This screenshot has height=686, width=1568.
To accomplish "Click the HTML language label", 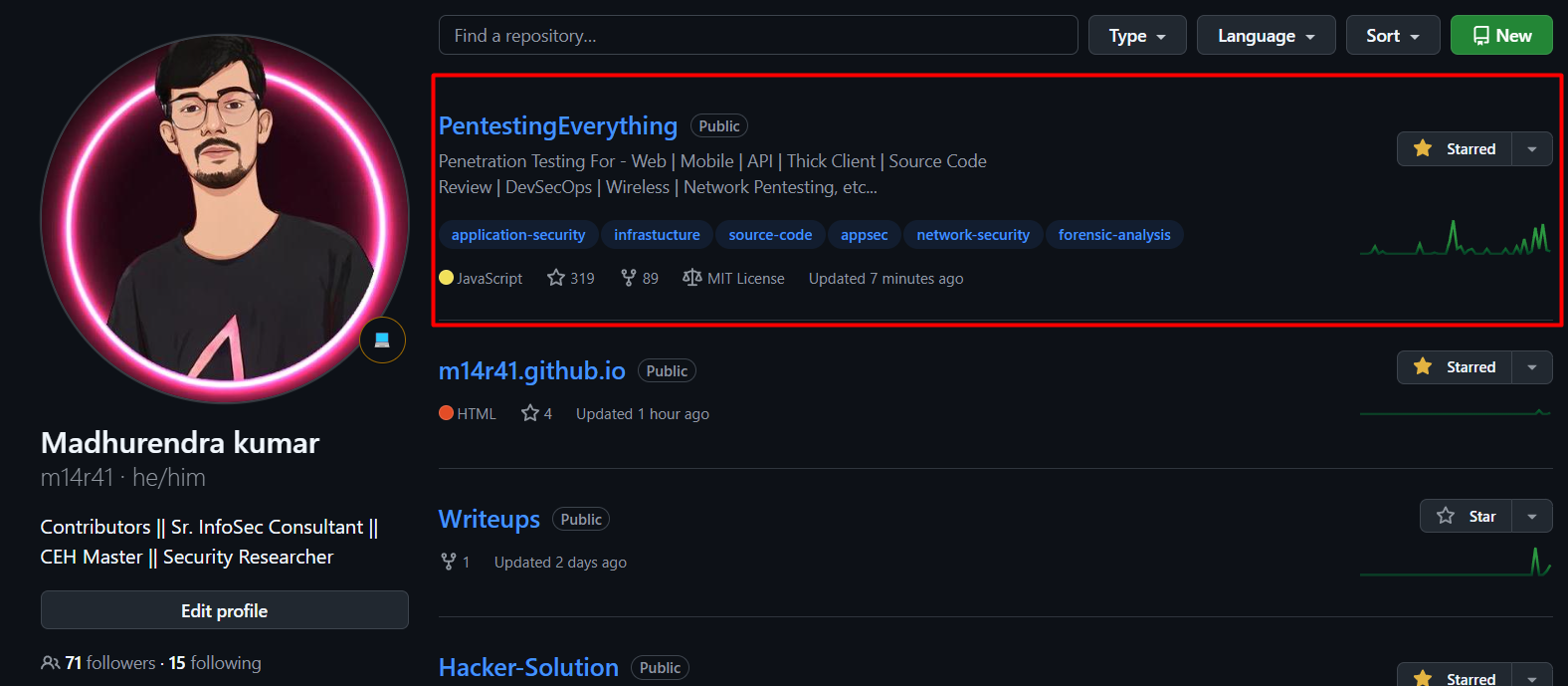I will 477,414.
